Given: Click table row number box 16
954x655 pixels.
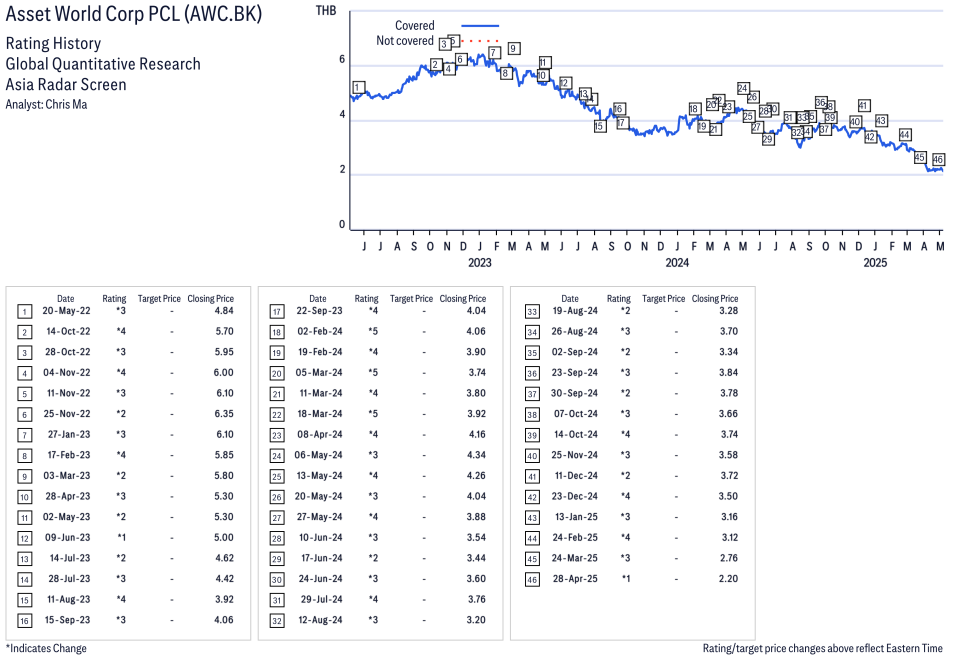Looking at the screenshot, I should click(24, 621).
